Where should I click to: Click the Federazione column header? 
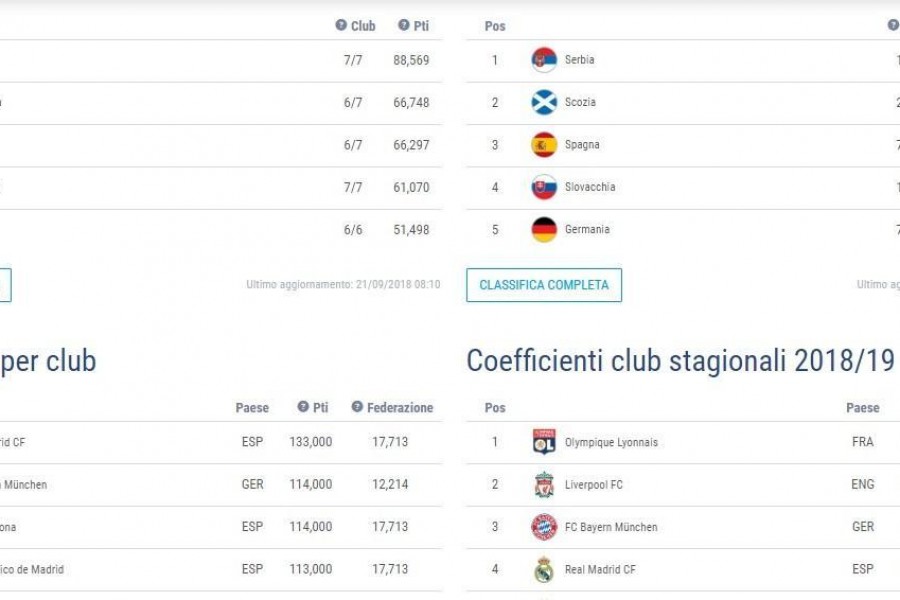400,408
